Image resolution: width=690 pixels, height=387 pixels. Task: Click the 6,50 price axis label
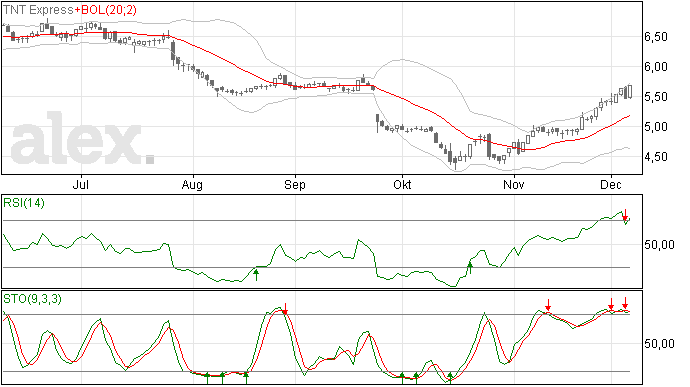pyautogui.click(x=656, y=37)
